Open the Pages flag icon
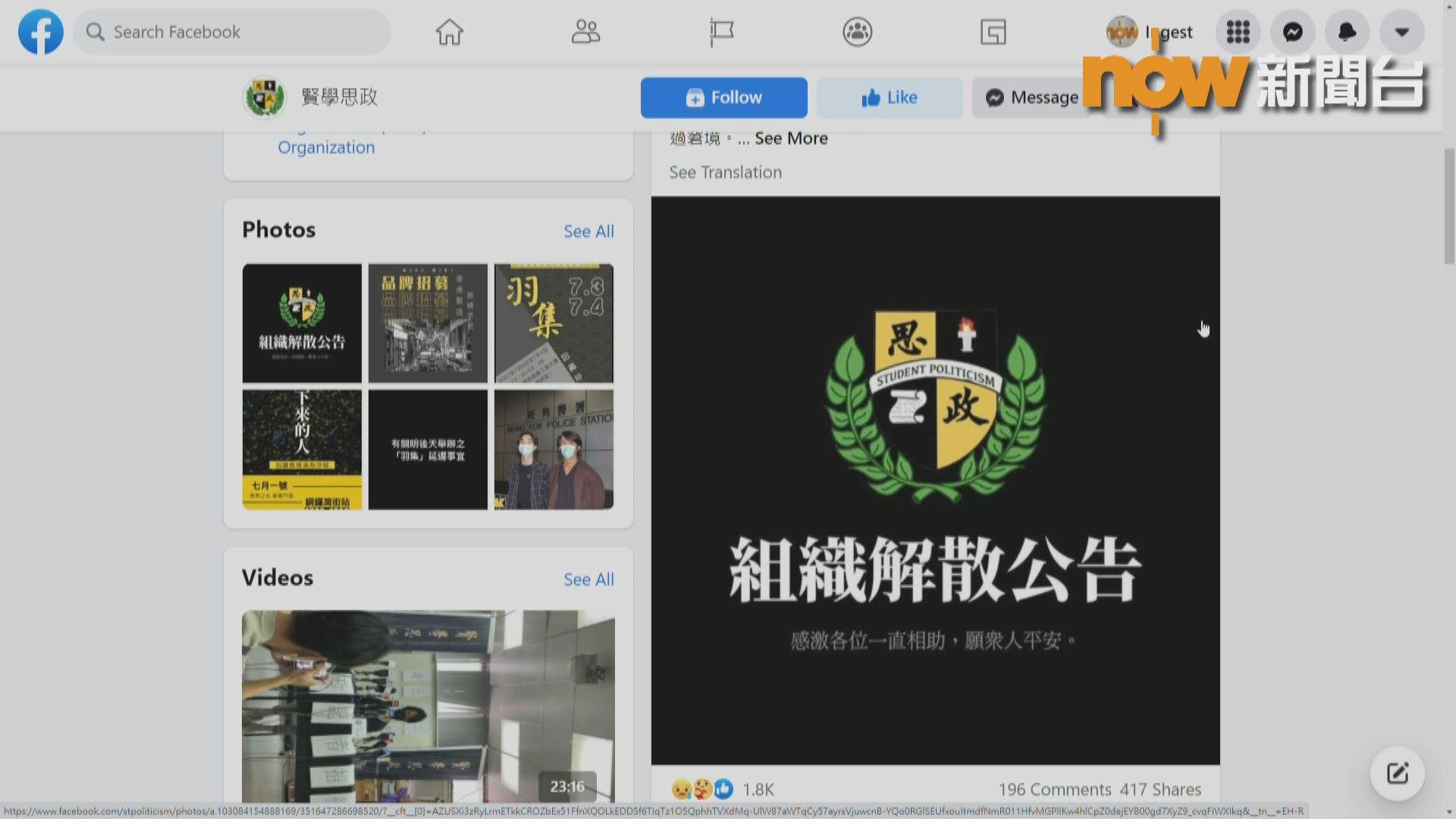 (x=722, y=32)
